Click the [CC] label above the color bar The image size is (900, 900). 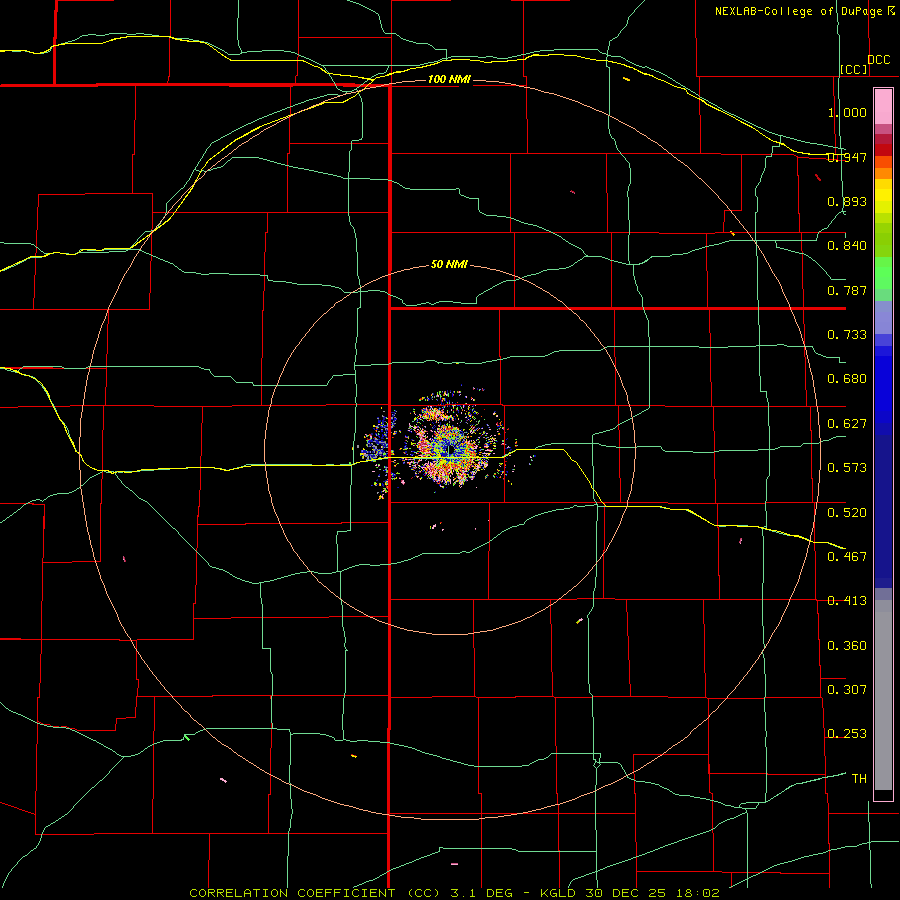pos(854,69)
